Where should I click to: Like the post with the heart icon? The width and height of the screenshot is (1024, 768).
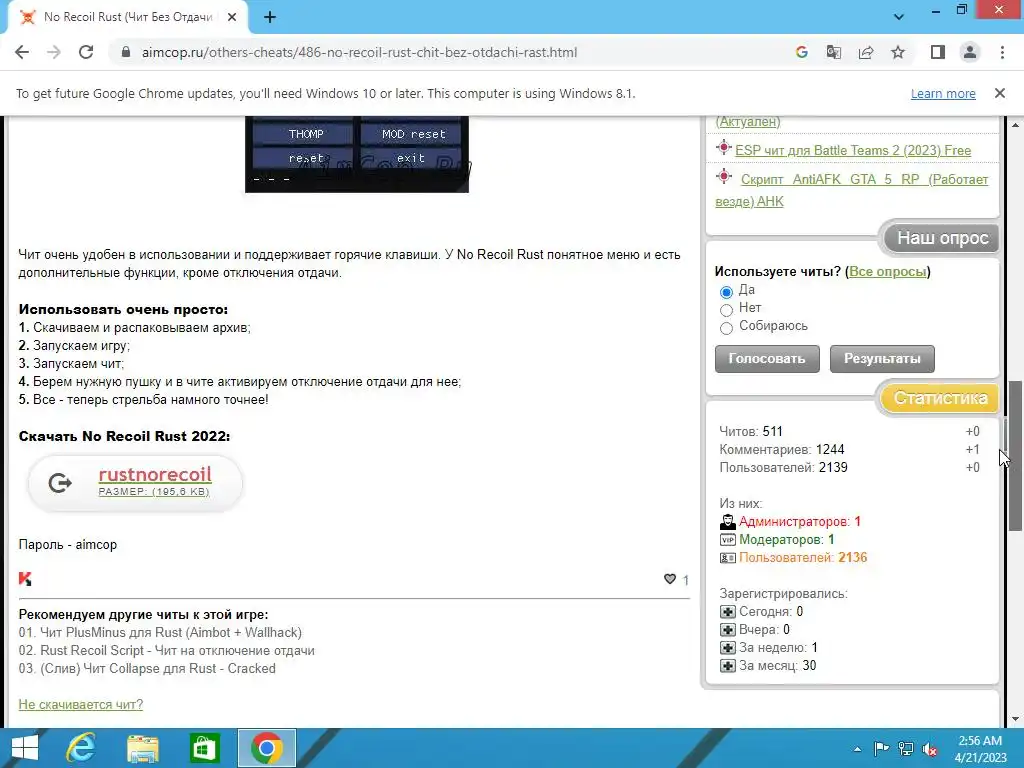pos(669,579)
